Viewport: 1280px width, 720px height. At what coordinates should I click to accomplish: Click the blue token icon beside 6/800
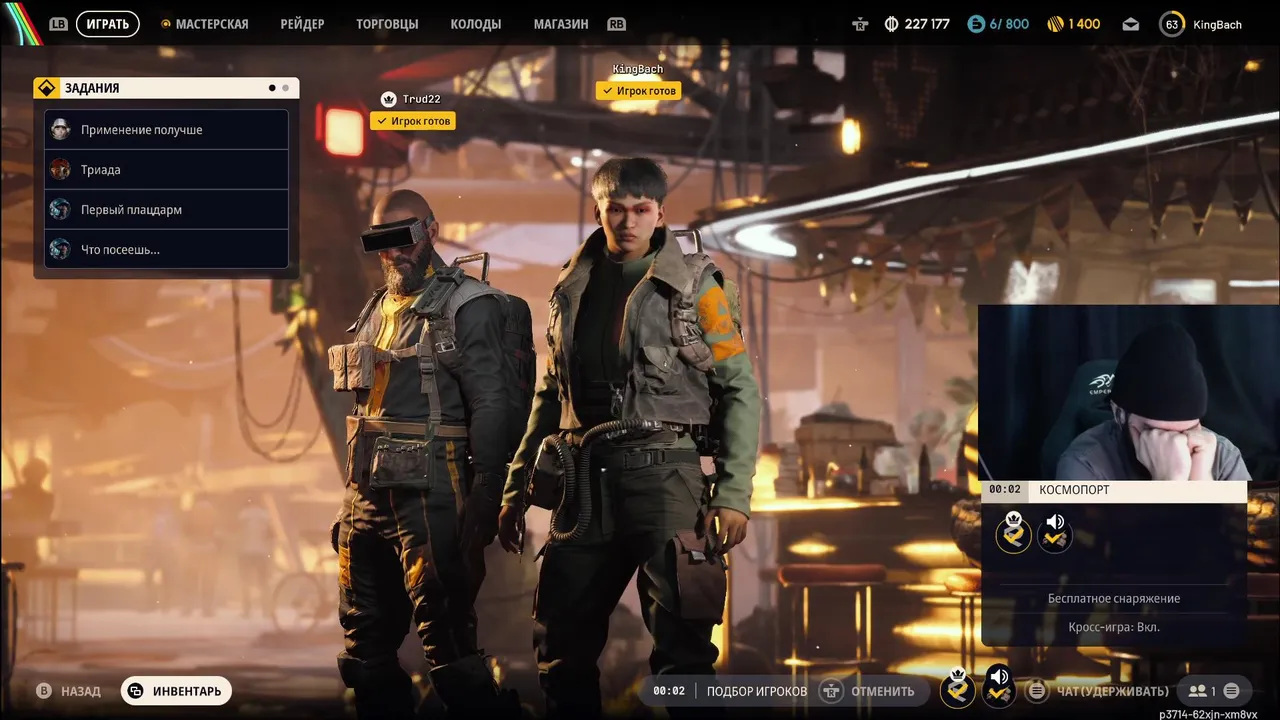click(976, 24)
